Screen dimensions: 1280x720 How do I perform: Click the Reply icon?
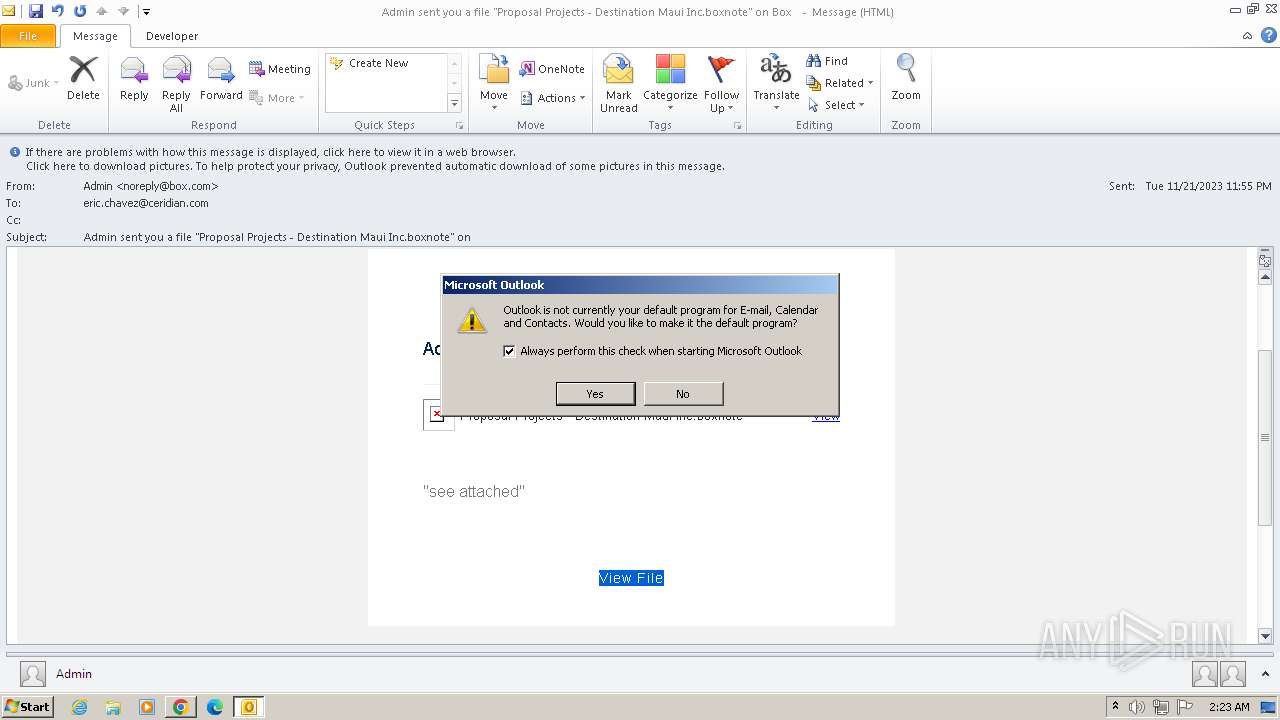point(134,78)
